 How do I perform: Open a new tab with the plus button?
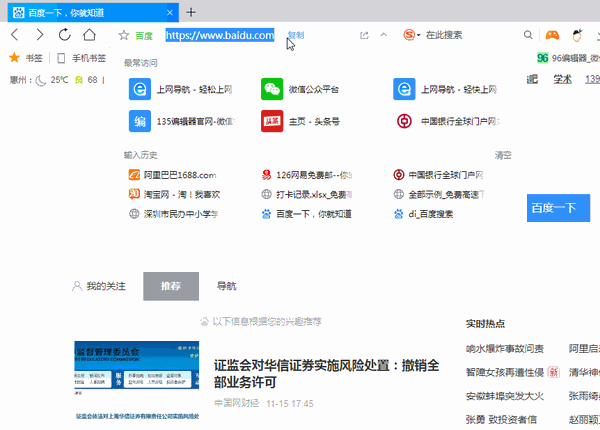[x=191, y=12]
